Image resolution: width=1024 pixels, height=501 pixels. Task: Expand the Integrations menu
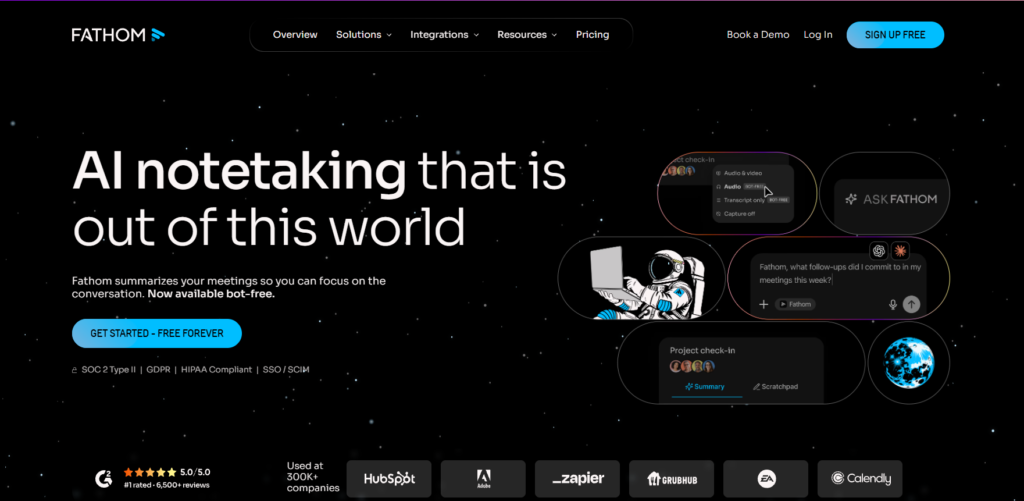tap(445, 35)
